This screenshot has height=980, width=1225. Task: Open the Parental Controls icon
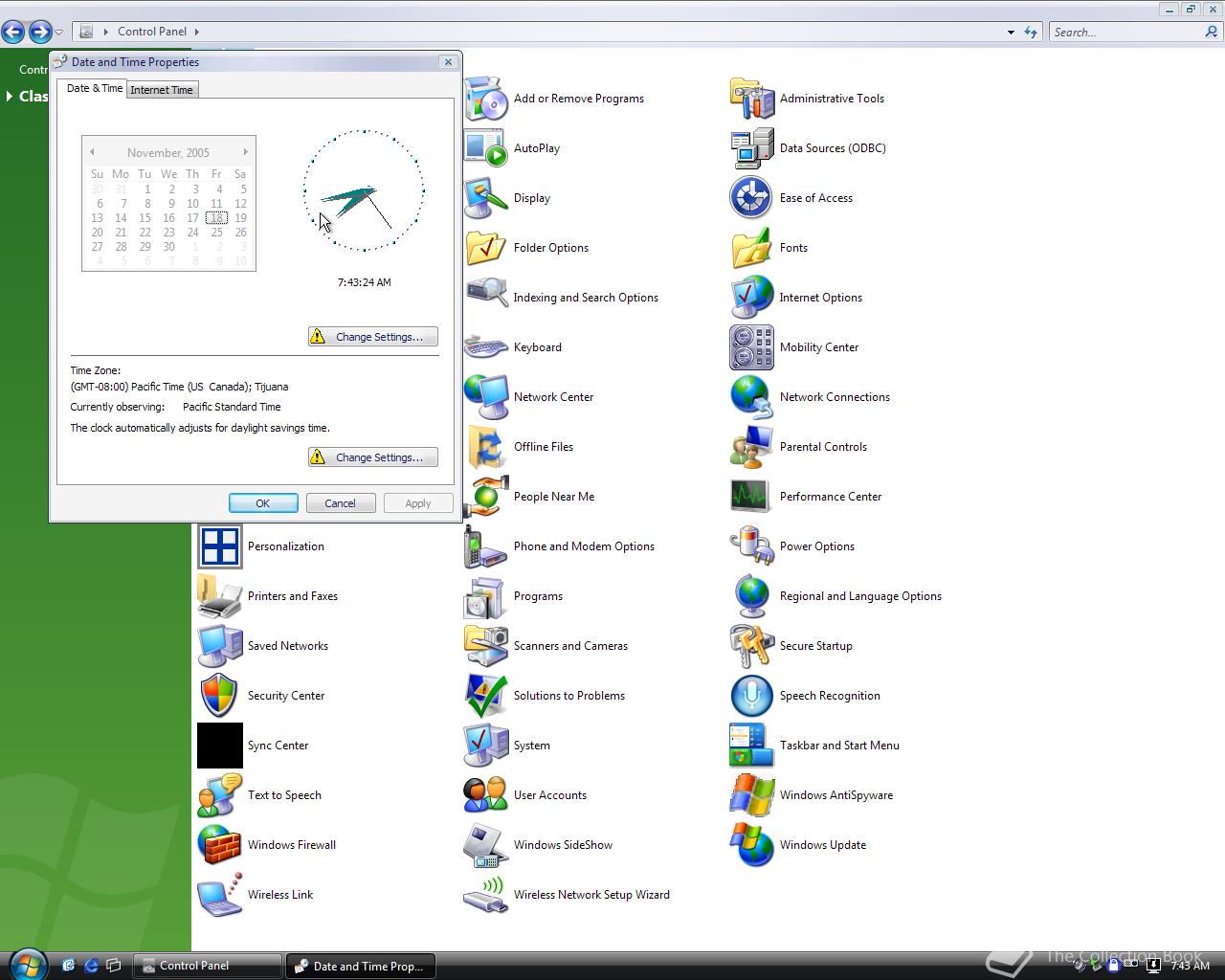pos(752,446)
